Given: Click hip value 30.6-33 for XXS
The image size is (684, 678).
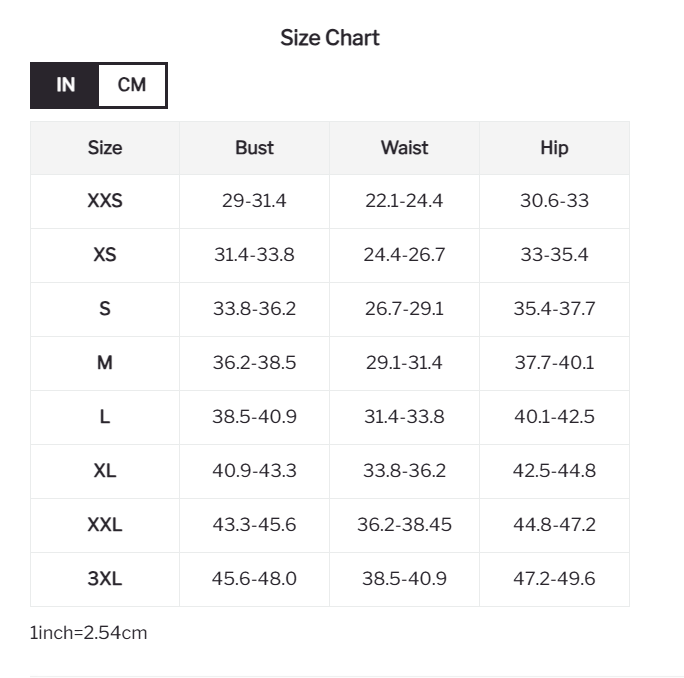Looking at the screenshot, I should point(554,201).
